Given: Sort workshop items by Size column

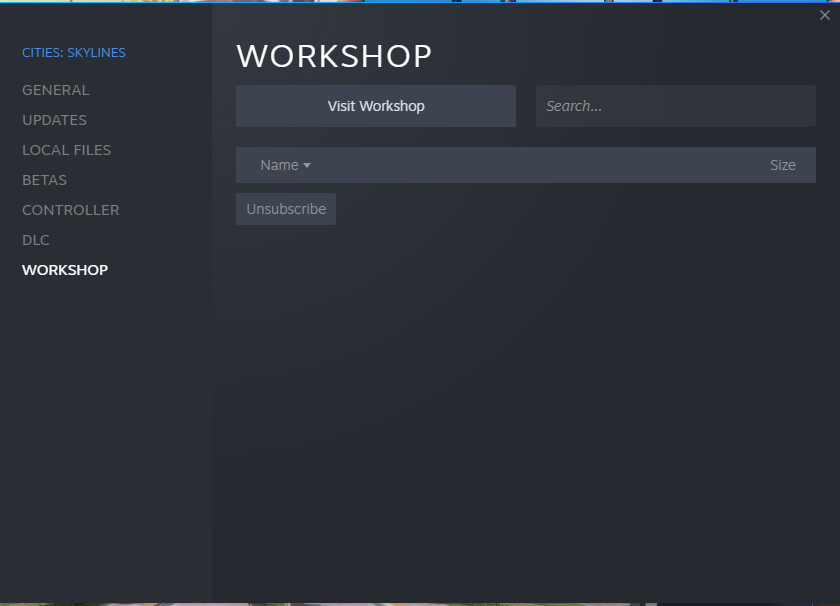Looking at the screenshot, I should point(783,165).
